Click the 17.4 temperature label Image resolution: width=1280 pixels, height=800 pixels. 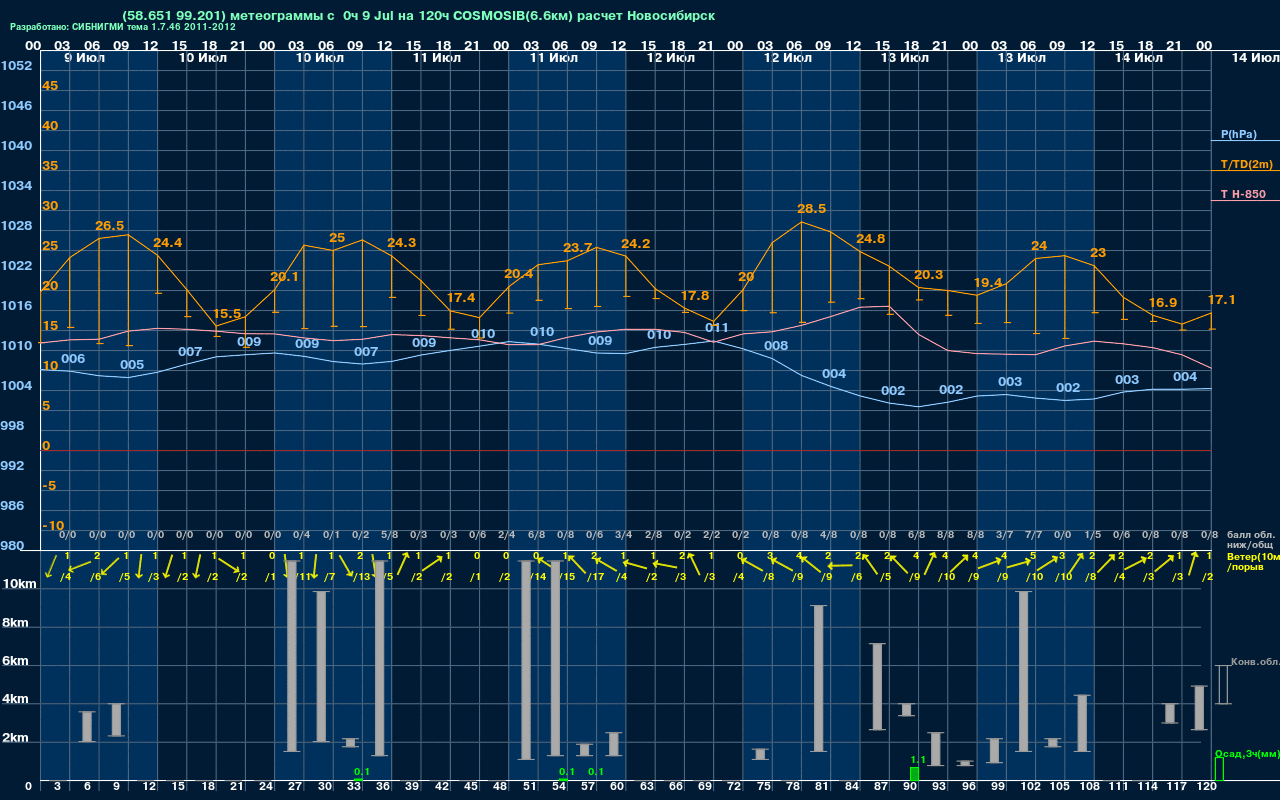tap(460, 298)
